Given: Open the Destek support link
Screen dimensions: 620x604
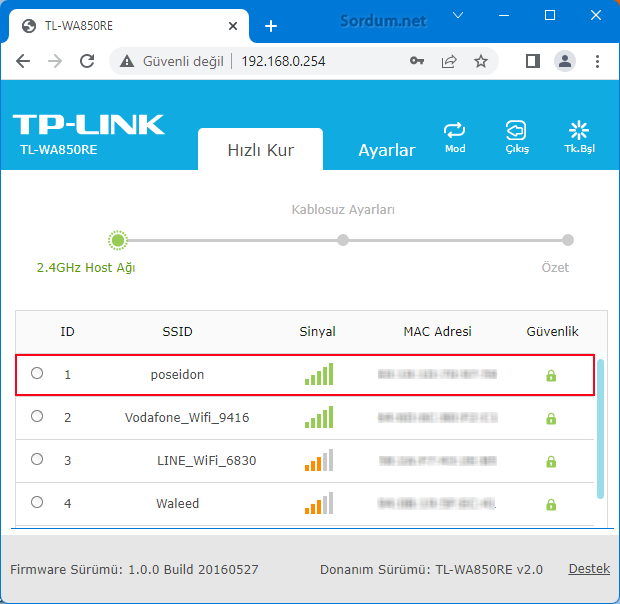Looking at the screenshot, I should coord(589,569).
